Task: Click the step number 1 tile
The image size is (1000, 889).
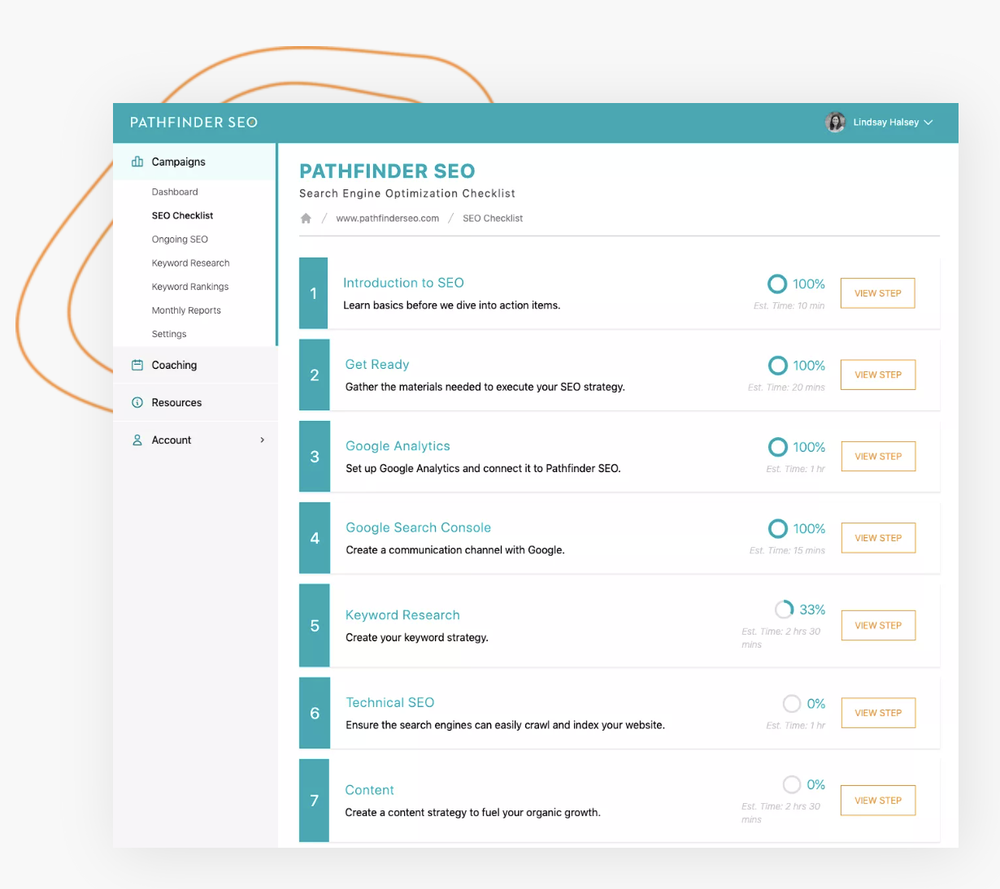Action: (x=313, y=293)
